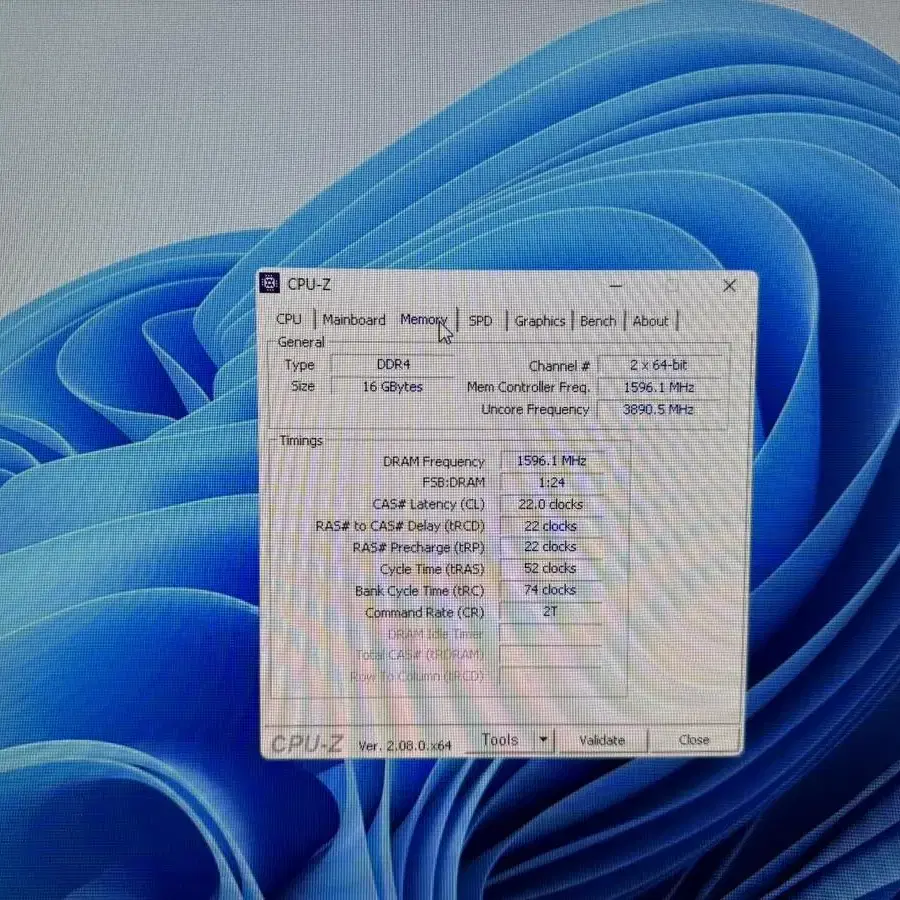Select the Cycle Time value 52 clocks

point(551,568)
